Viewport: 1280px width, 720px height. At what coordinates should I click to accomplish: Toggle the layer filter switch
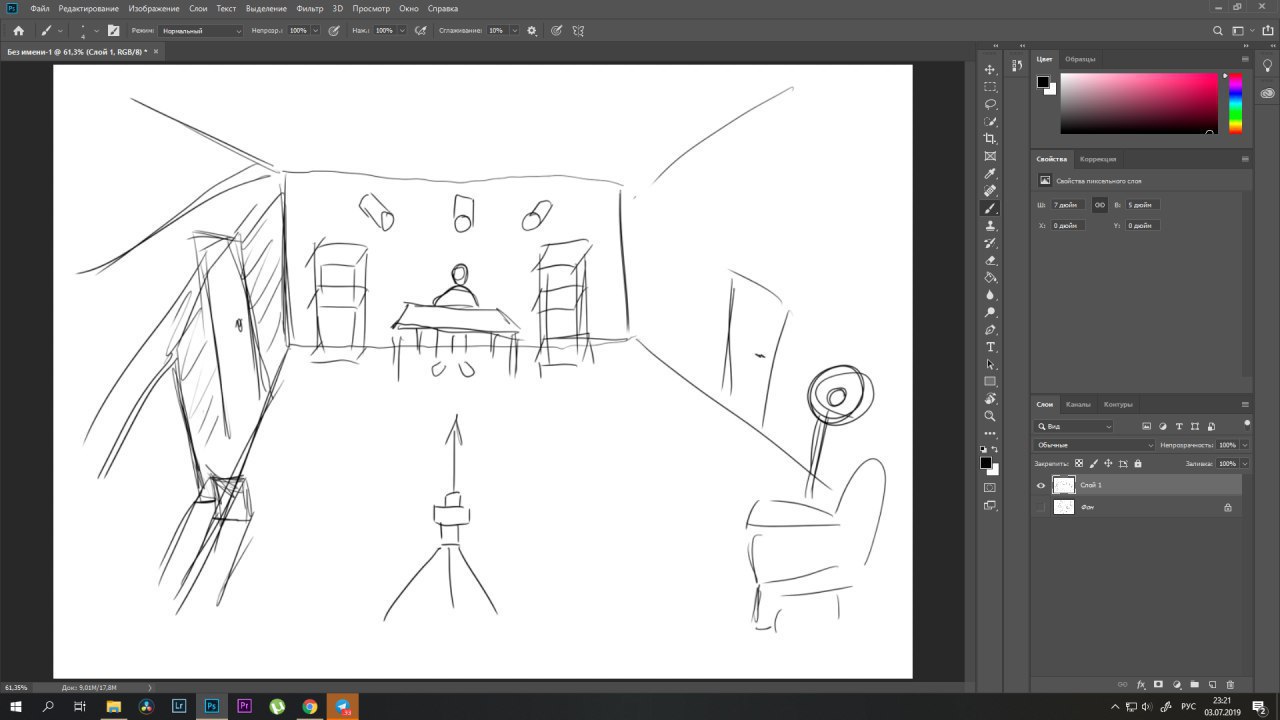click(x=1247, y=424)
